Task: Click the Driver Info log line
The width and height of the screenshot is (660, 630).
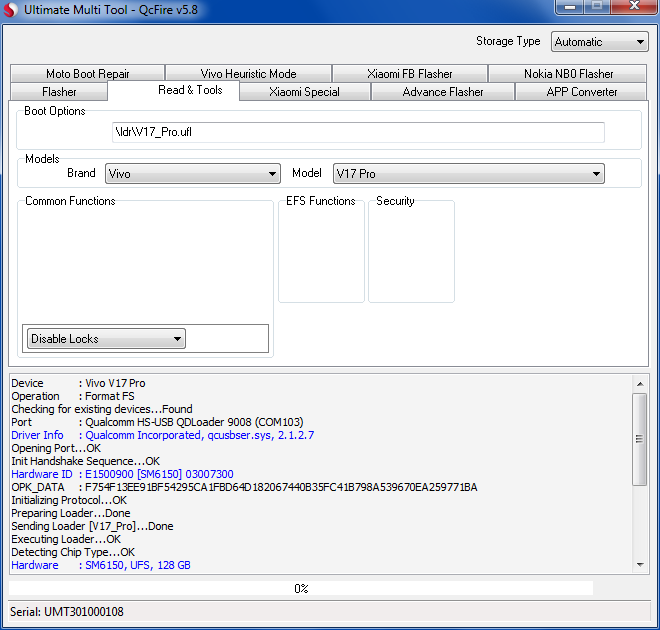Action: point(162,435)
